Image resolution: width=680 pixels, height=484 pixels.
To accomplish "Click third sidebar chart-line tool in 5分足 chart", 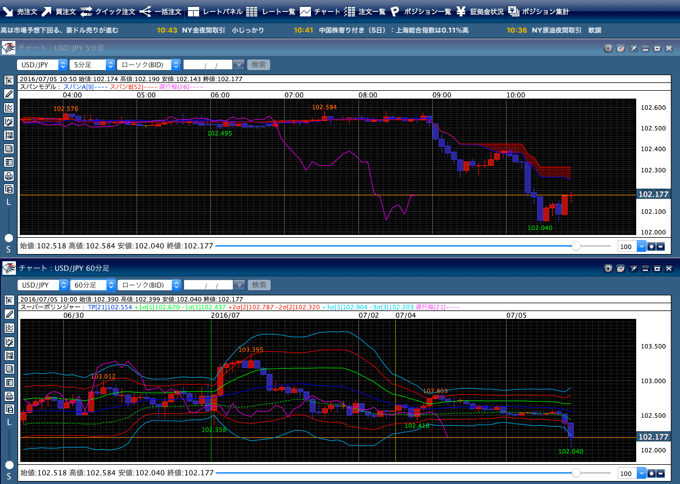I will (x=9, y=108).
